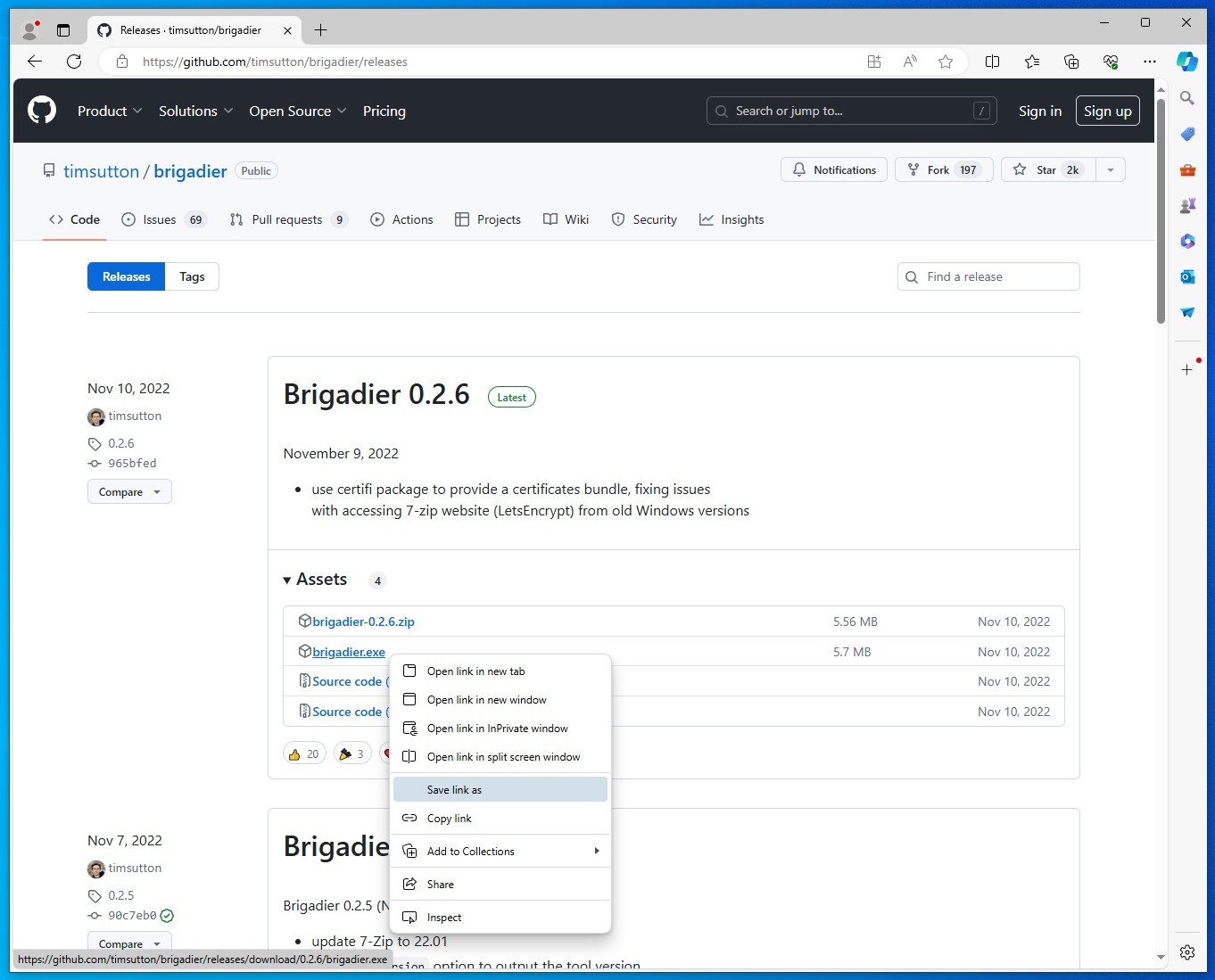Click the page vertical scrollbar thumb
The width and height of the screenshot is (1215, 980).
click(1161, 210)
